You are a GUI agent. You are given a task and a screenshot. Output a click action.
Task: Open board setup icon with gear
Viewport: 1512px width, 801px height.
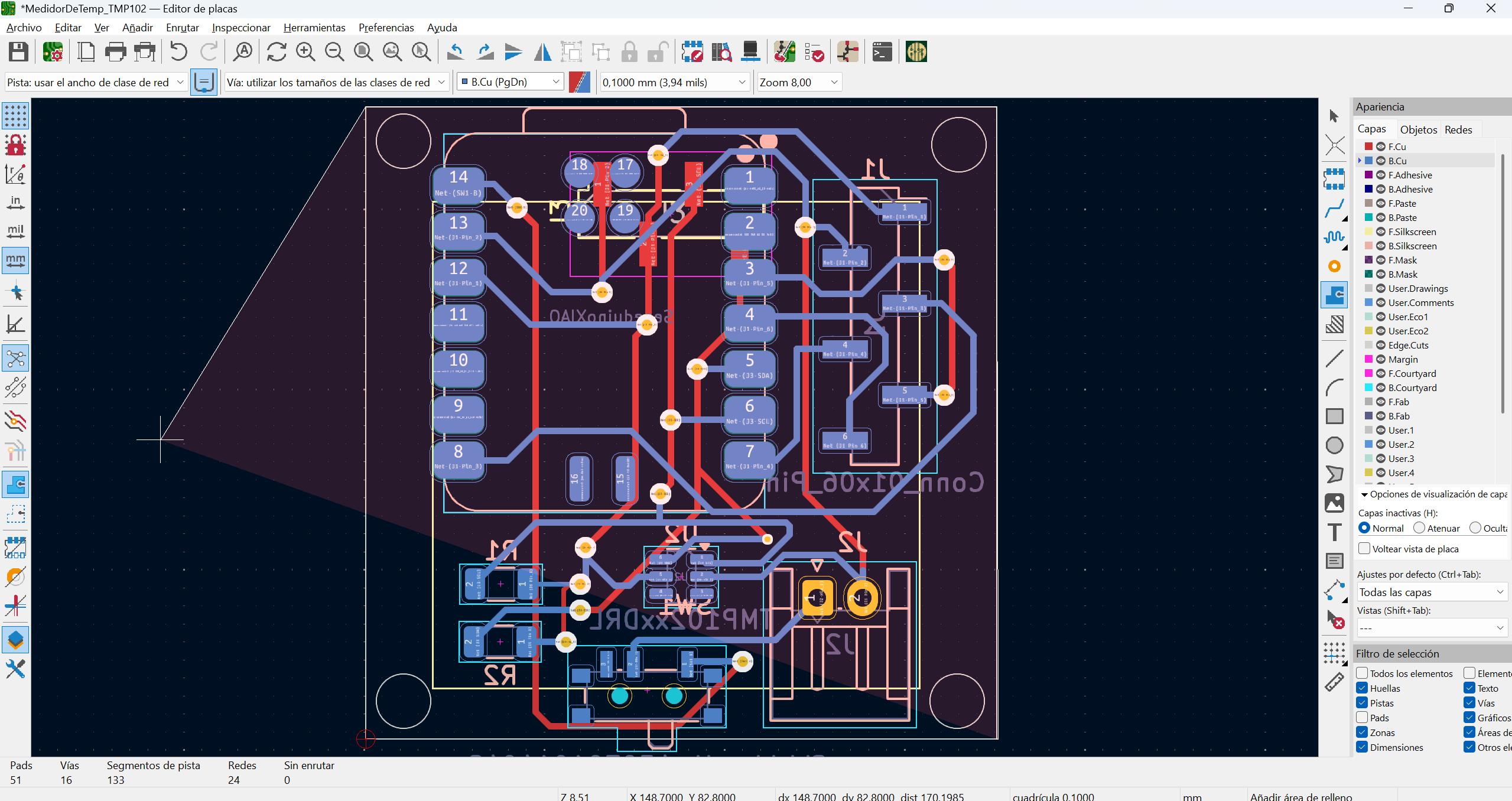tap(53, 52)
